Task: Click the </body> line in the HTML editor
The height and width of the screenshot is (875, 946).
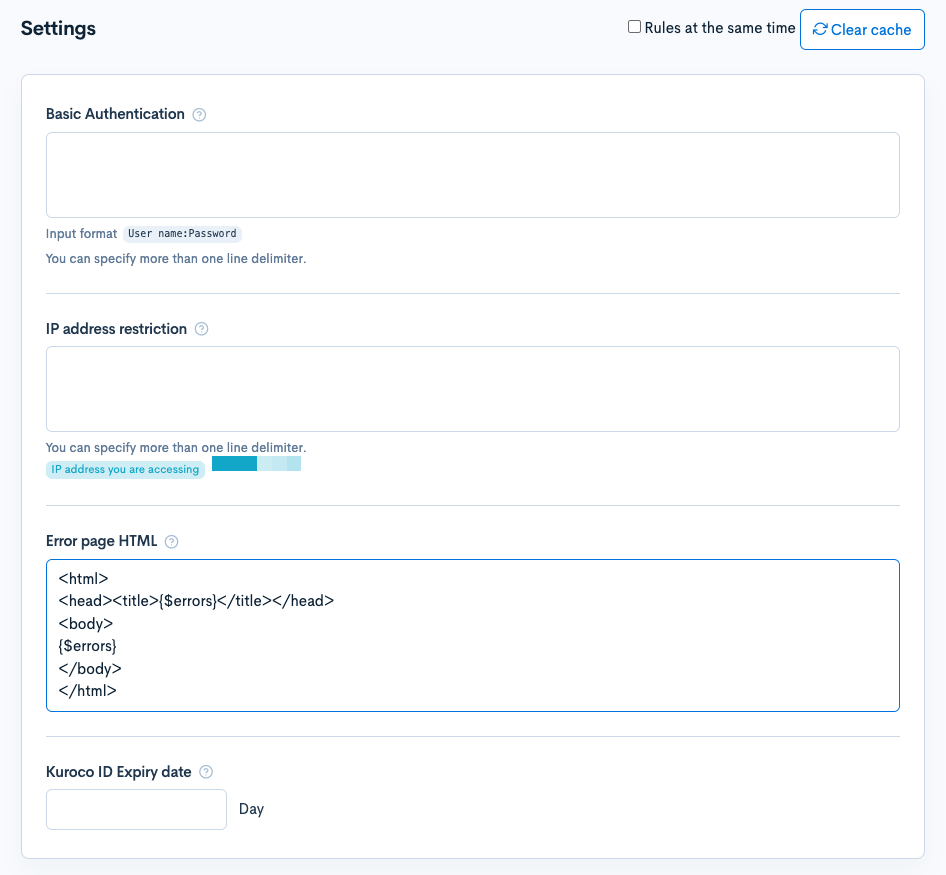Action: click(x=90, y=668)
